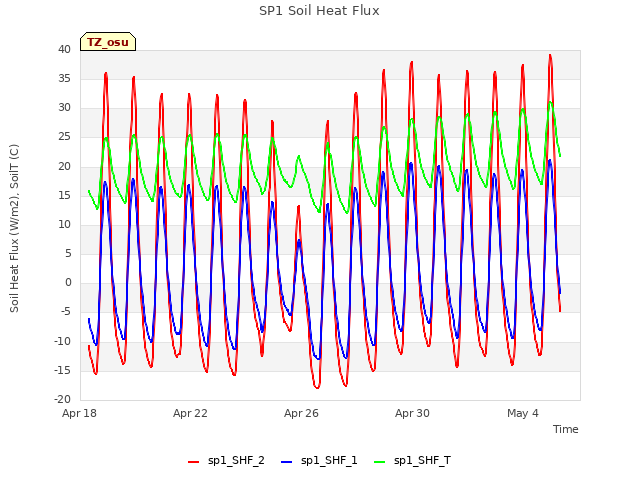
Task: Click the Apr 30 x-axis tick label
Action: click(412, 413)
